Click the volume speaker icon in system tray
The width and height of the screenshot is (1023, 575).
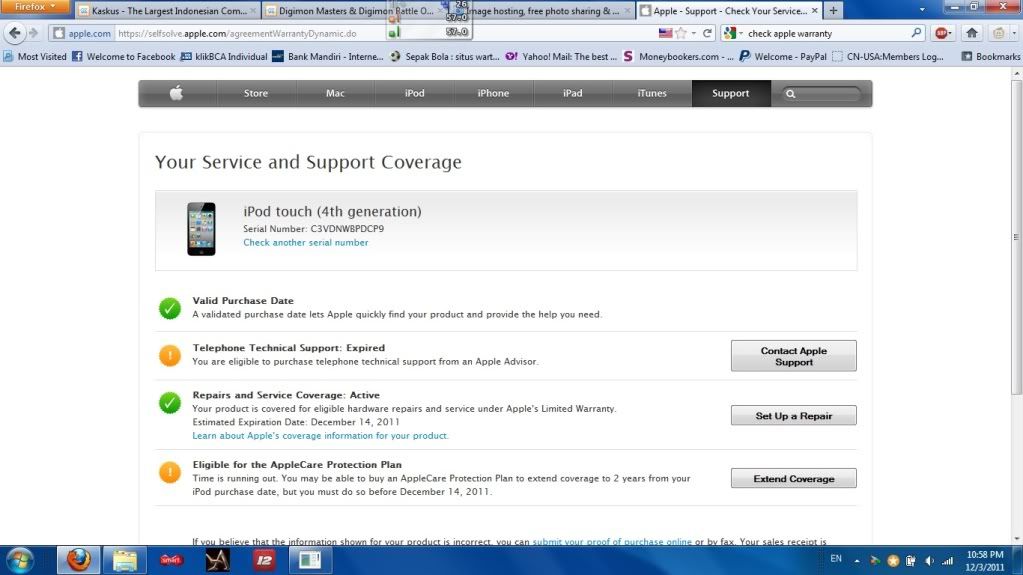[929, 561]
